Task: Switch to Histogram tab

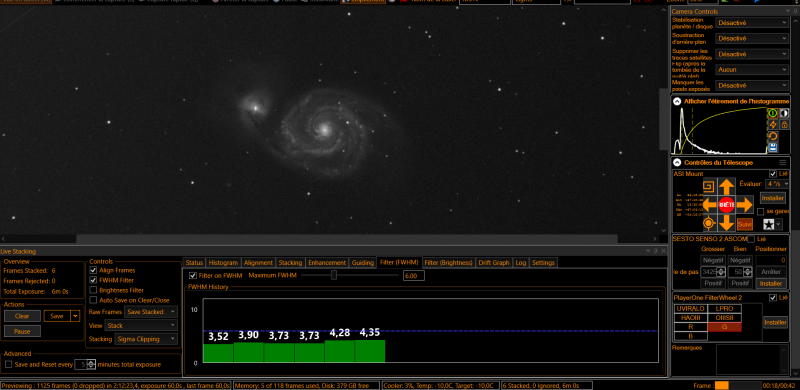Action: [223, 262]
